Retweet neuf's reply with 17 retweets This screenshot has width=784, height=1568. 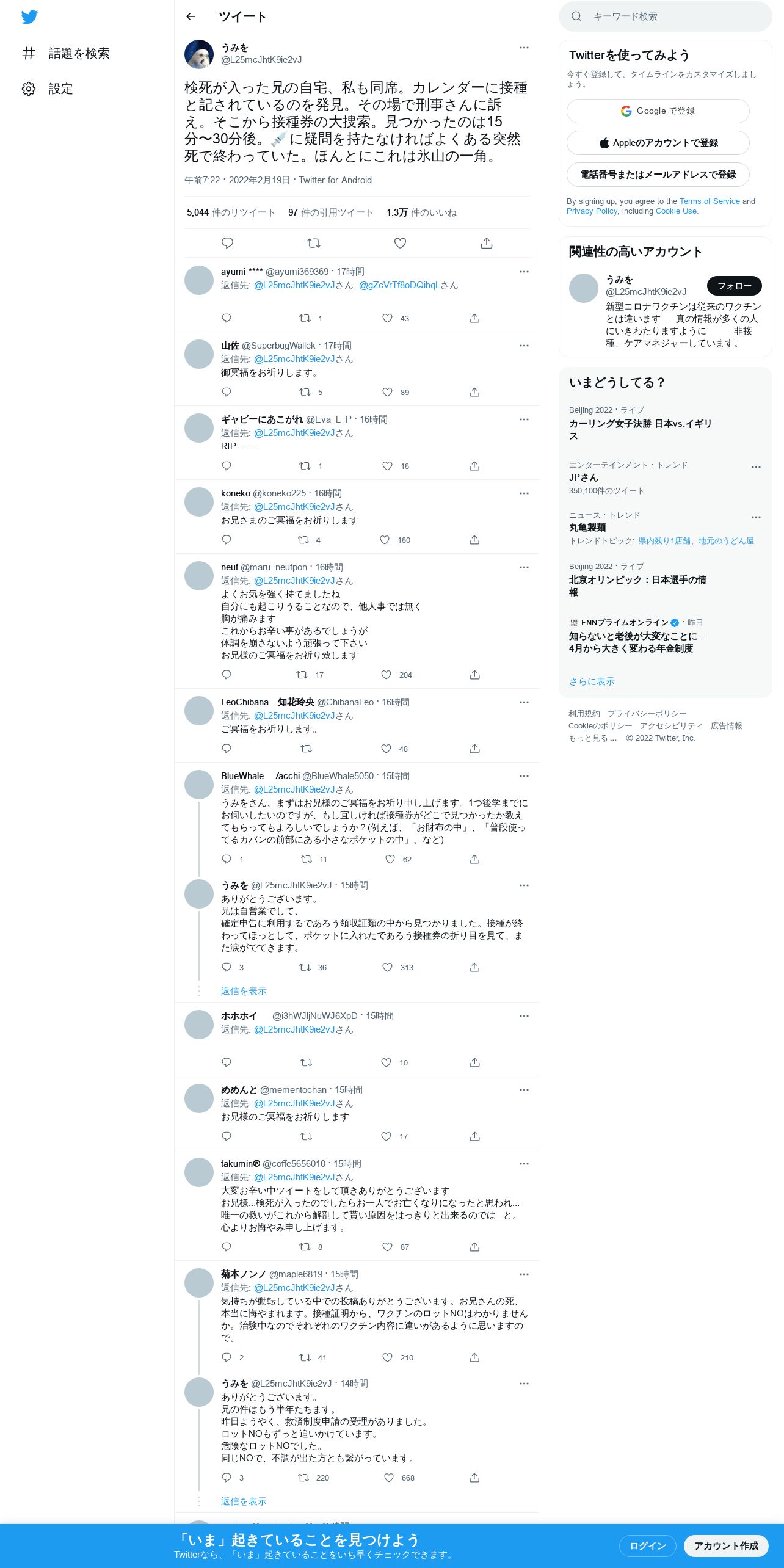302,675
